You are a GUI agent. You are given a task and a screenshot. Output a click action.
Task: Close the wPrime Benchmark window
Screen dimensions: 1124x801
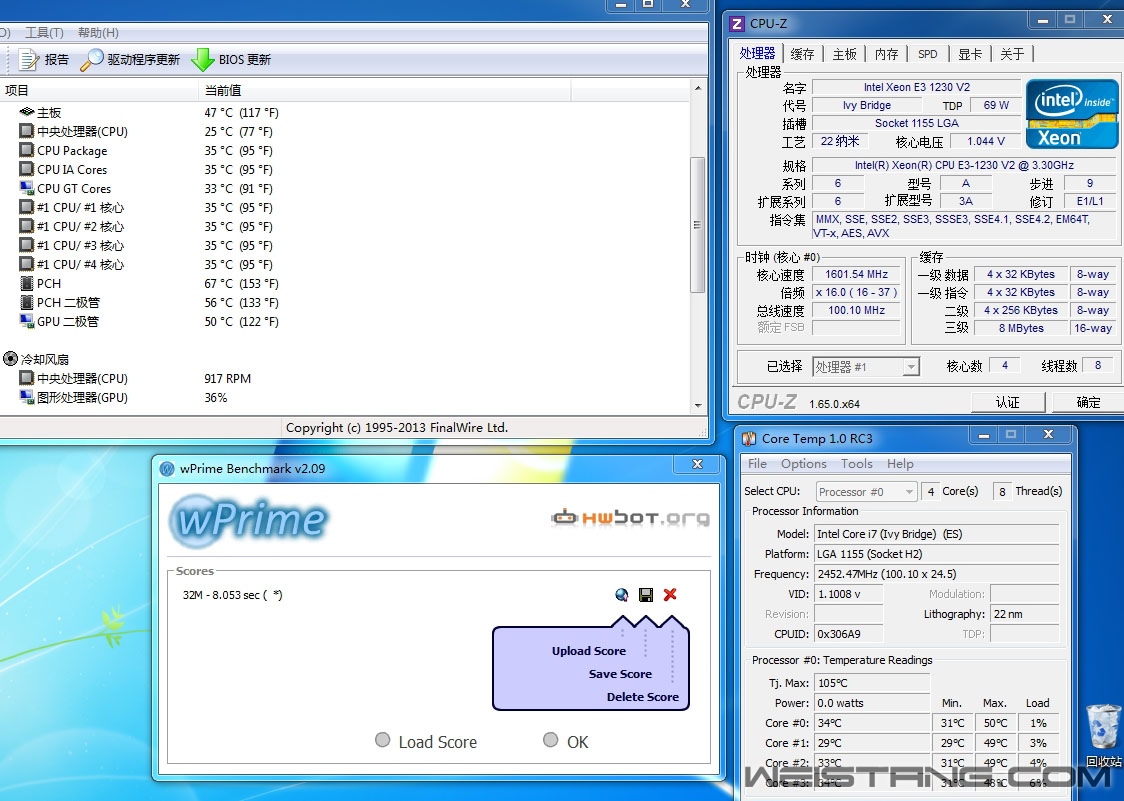[x=697, y=465]
